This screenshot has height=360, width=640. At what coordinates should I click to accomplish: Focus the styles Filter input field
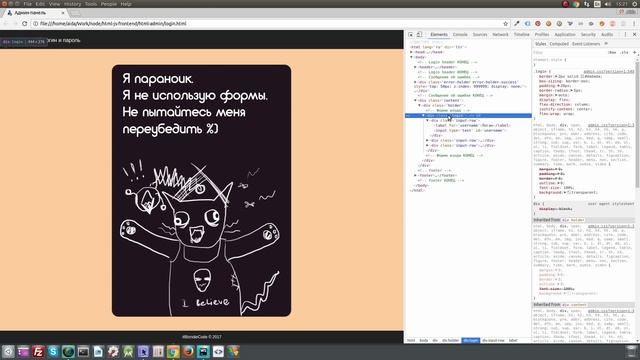569,53
